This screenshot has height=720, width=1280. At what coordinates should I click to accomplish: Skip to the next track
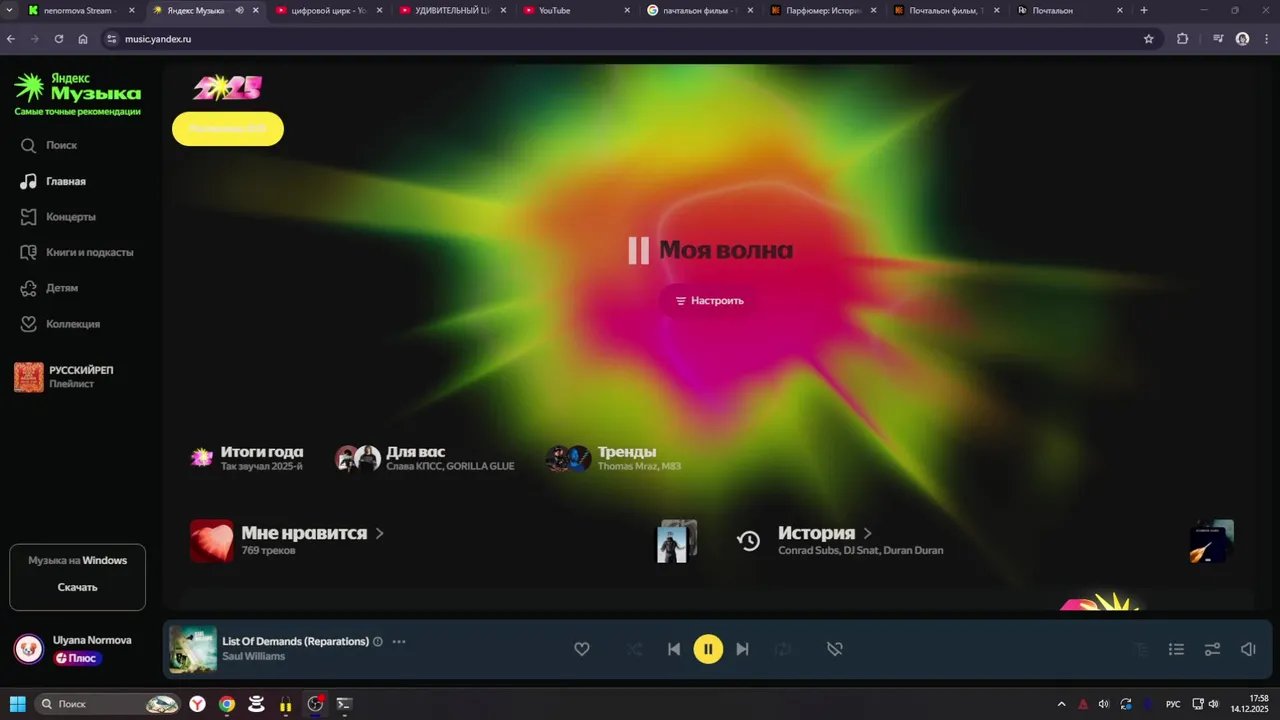click(x=742, y=649)
